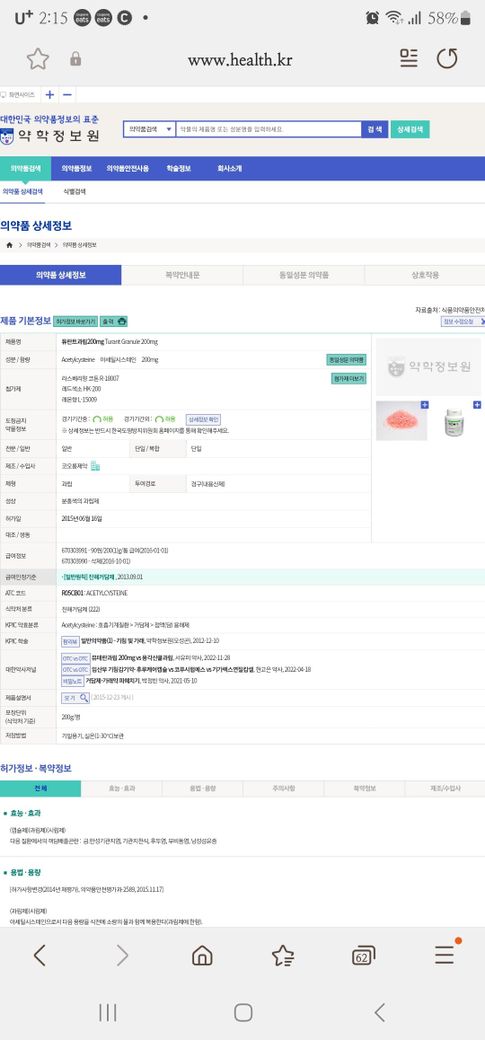Screen dimensions: 485x1040
Task: Select the 주의사항 tab
Action: pyautogui.click(x=283, y=789)
